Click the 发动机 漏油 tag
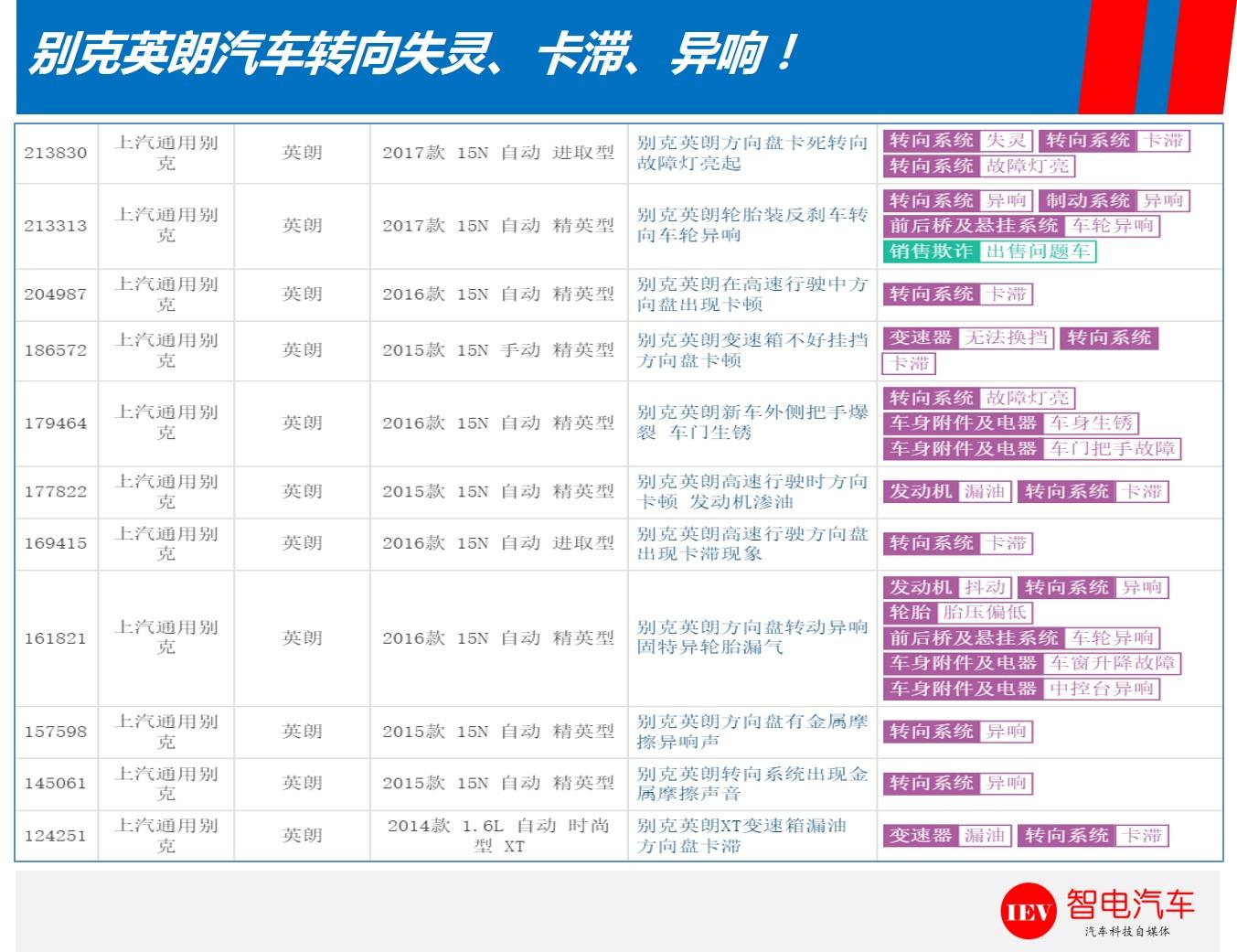This screenshot has width=1237, height=952. [x=948, y=492]
